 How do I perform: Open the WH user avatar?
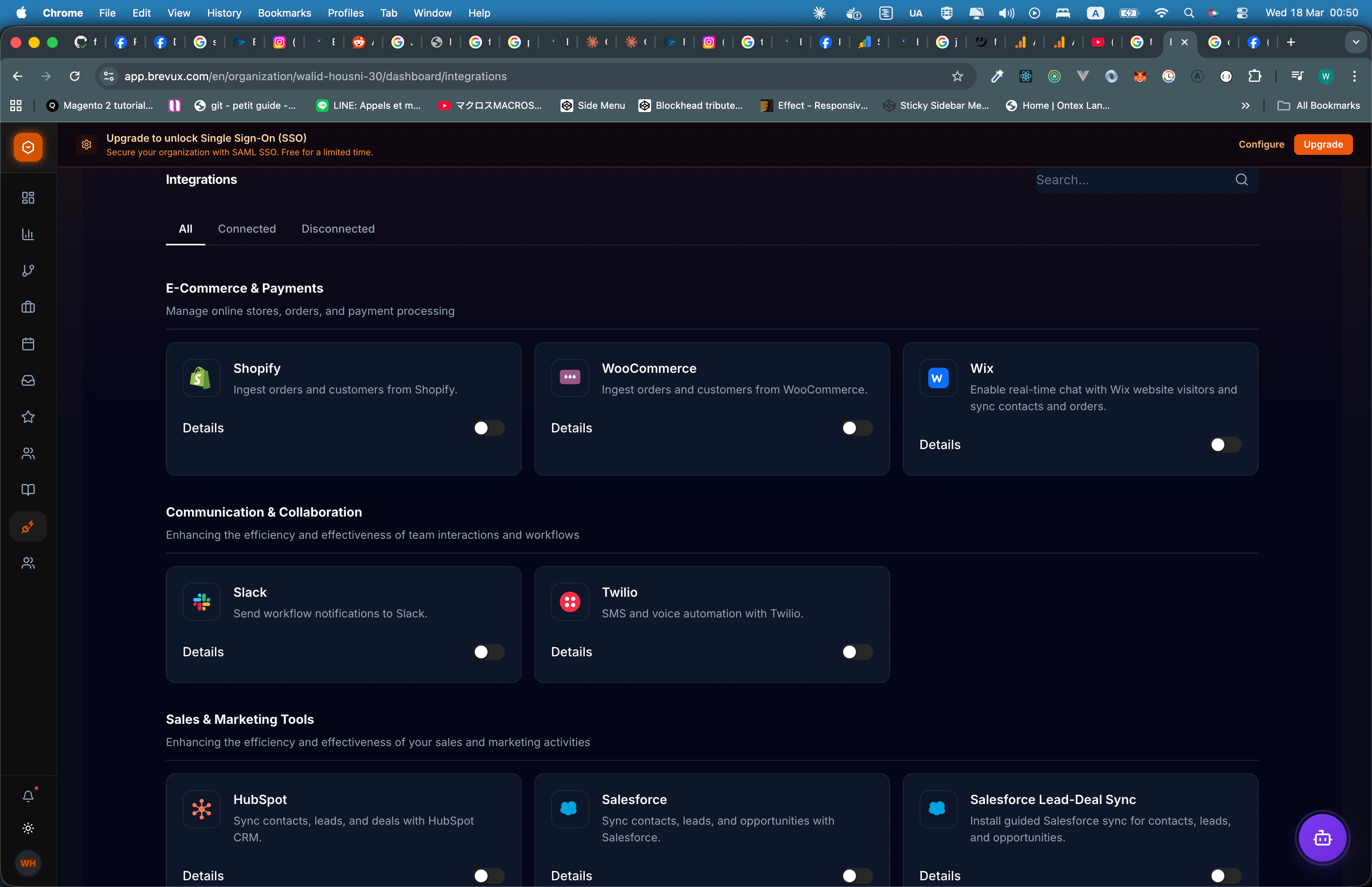28,863
